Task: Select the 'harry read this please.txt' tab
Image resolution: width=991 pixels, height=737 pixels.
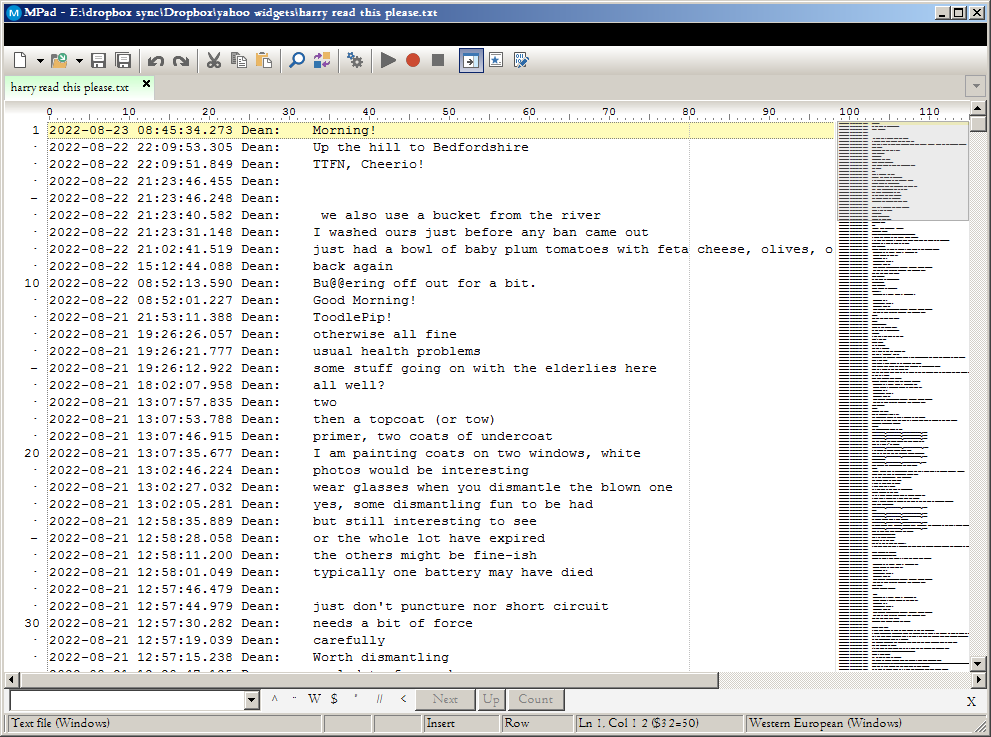Action: click(x=70, y=87)
